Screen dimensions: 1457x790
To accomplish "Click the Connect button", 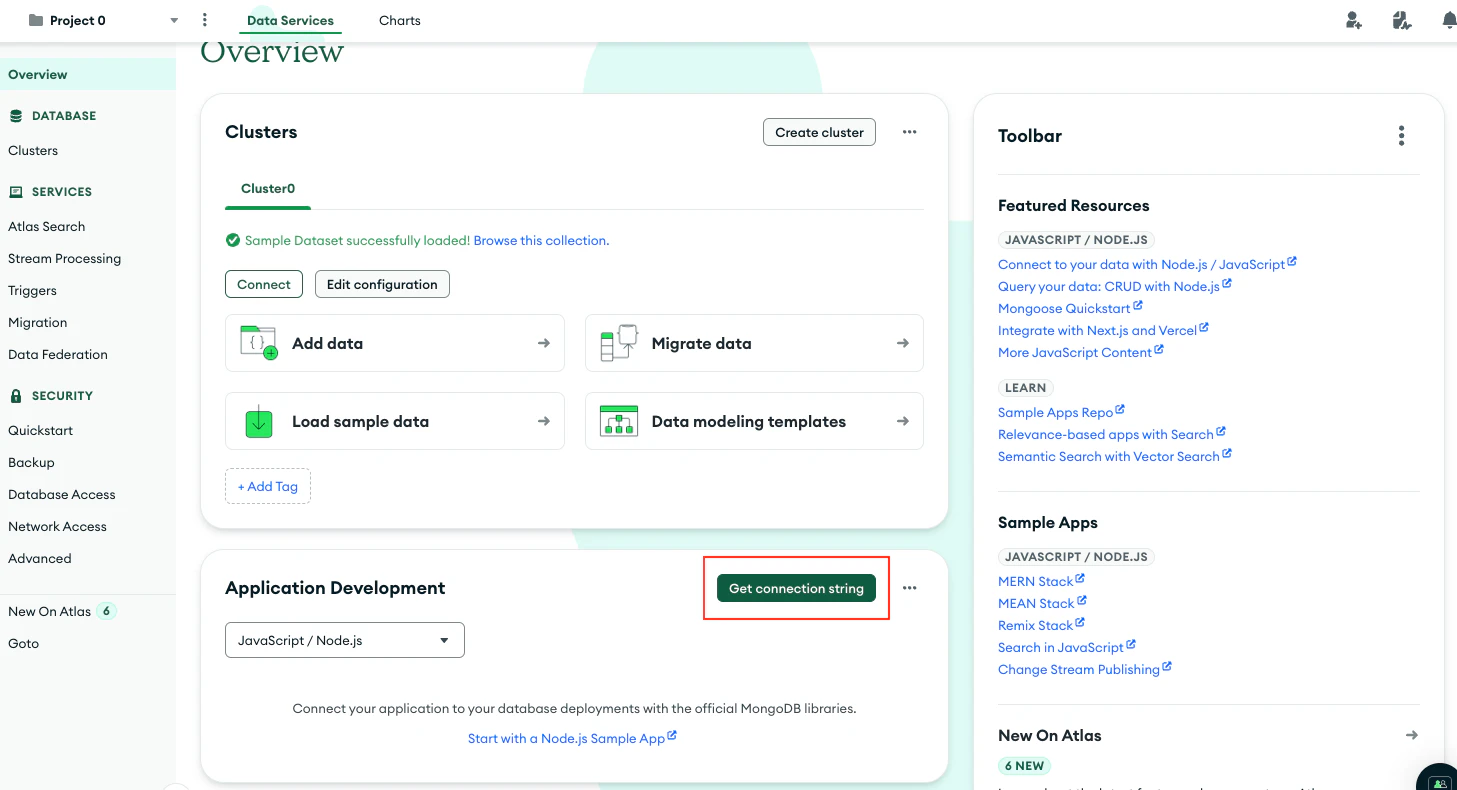I will coord(264,284).
